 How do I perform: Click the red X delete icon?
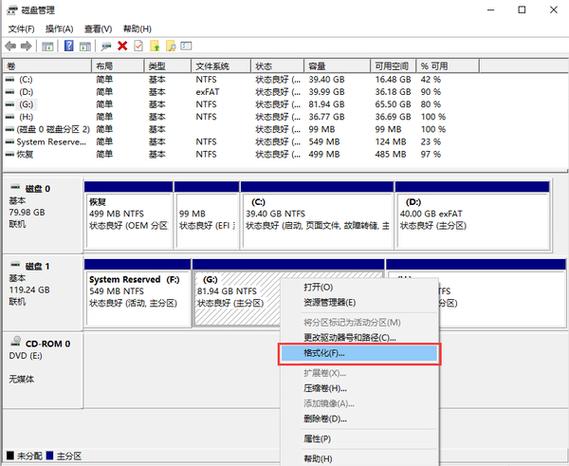coord(123,46)
